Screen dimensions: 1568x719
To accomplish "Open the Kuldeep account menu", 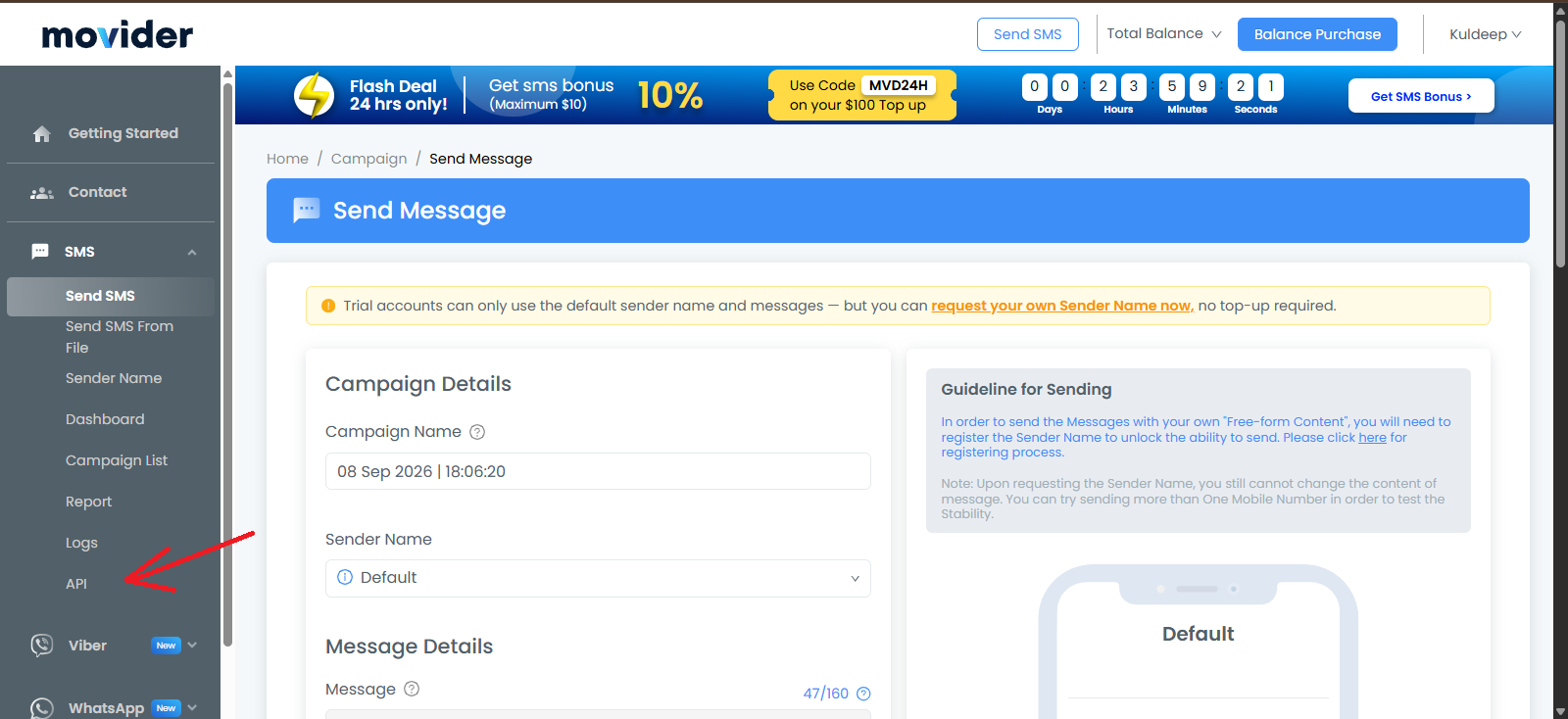I will 1486,34.
